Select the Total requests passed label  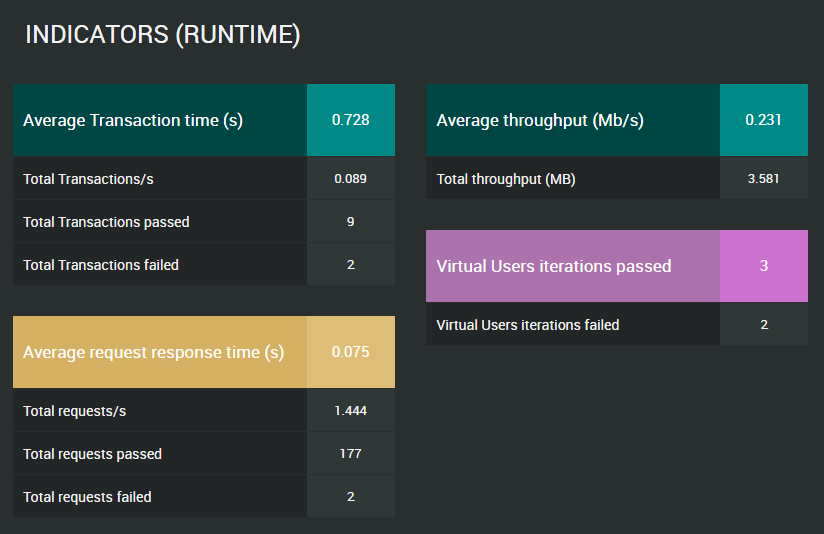coord(92,454)
